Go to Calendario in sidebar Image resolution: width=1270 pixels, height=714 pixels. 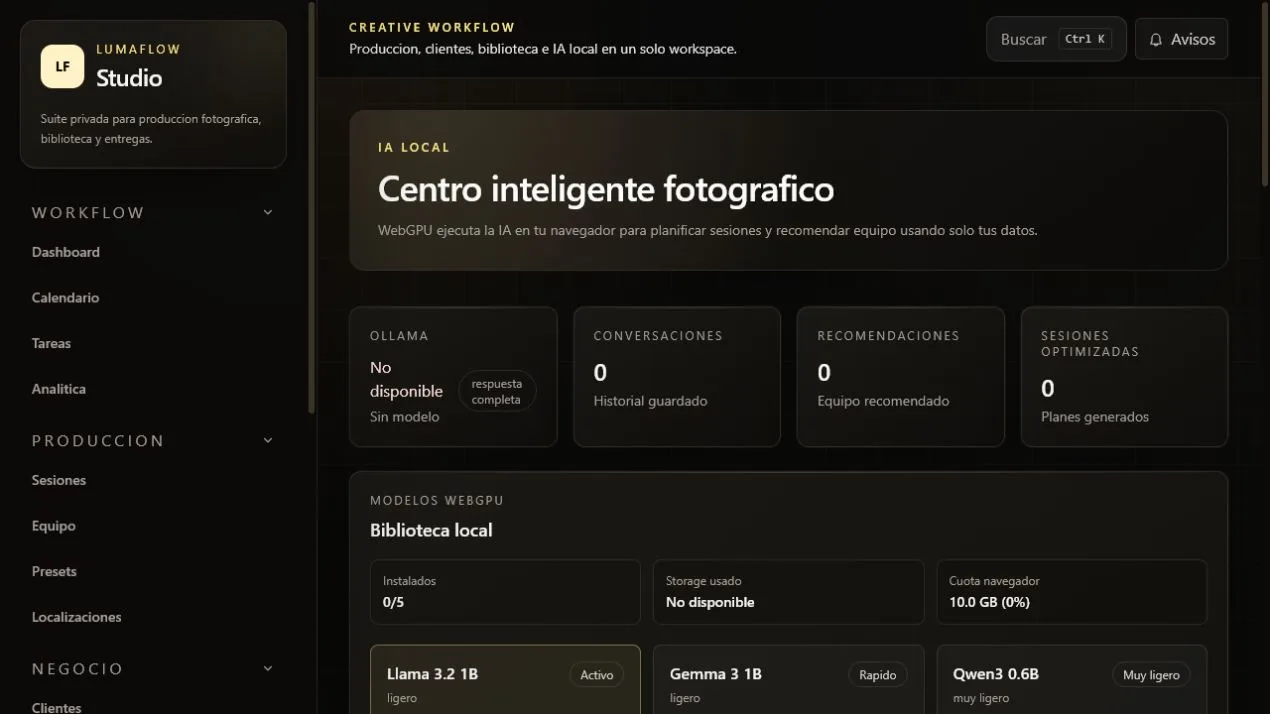click(65, 298)
